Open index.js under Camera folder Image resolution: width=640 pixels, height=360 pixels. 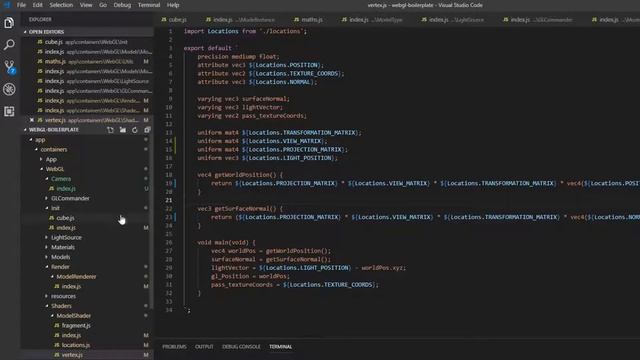coord(66,189)
